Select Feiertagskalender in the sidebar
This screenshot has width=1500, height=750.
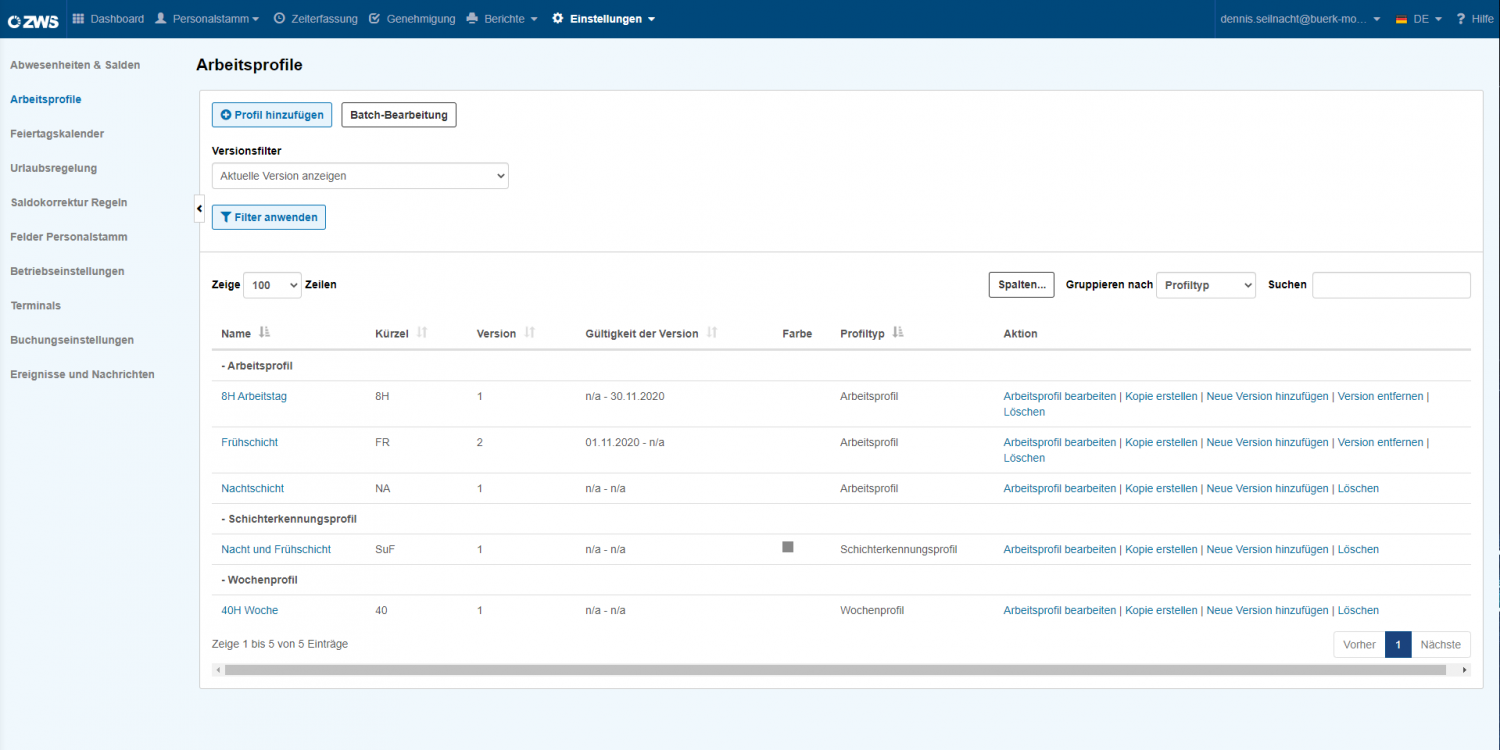point(57,133)
